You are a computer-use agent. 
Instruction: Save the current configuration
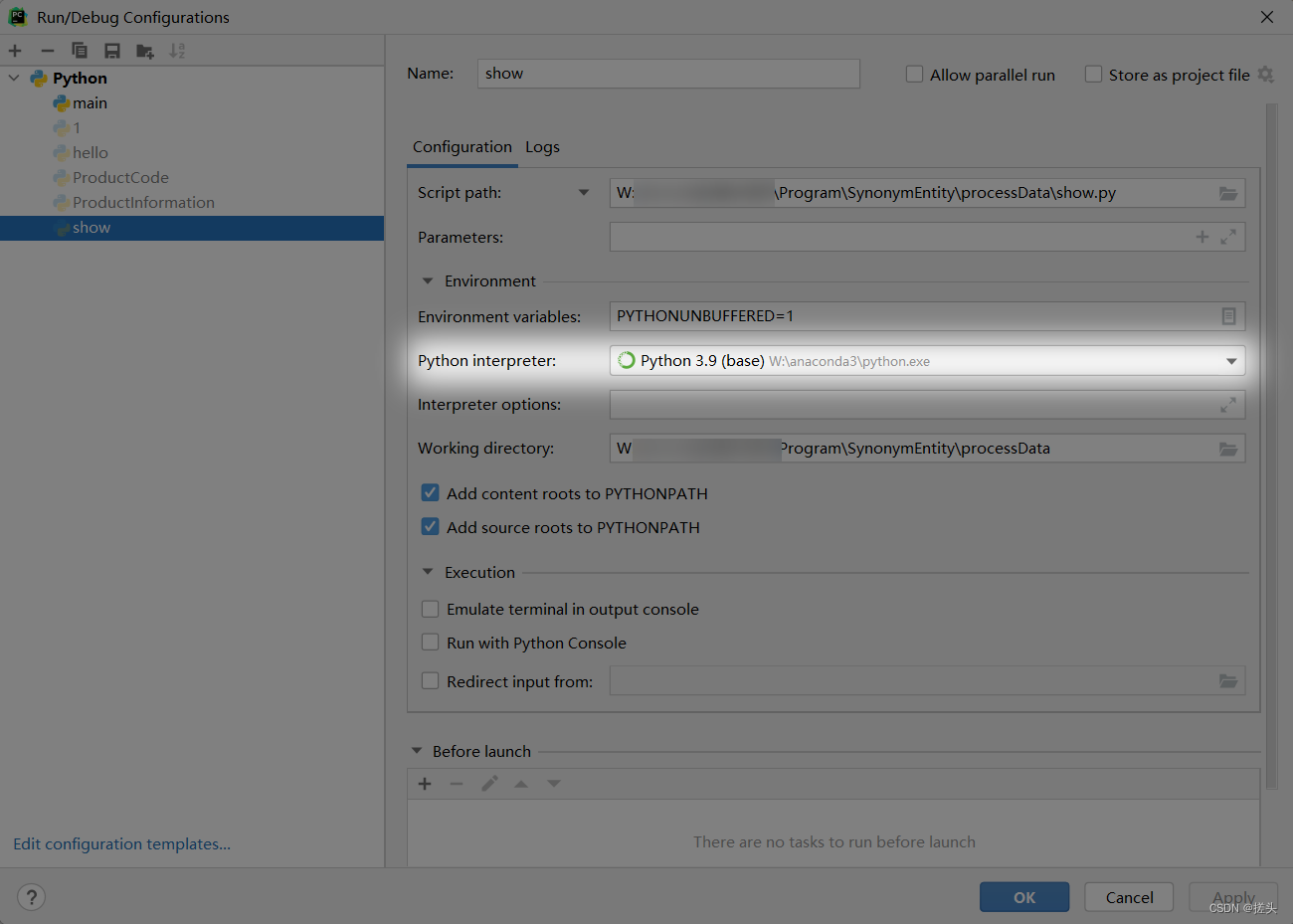[x=111, y=50]
